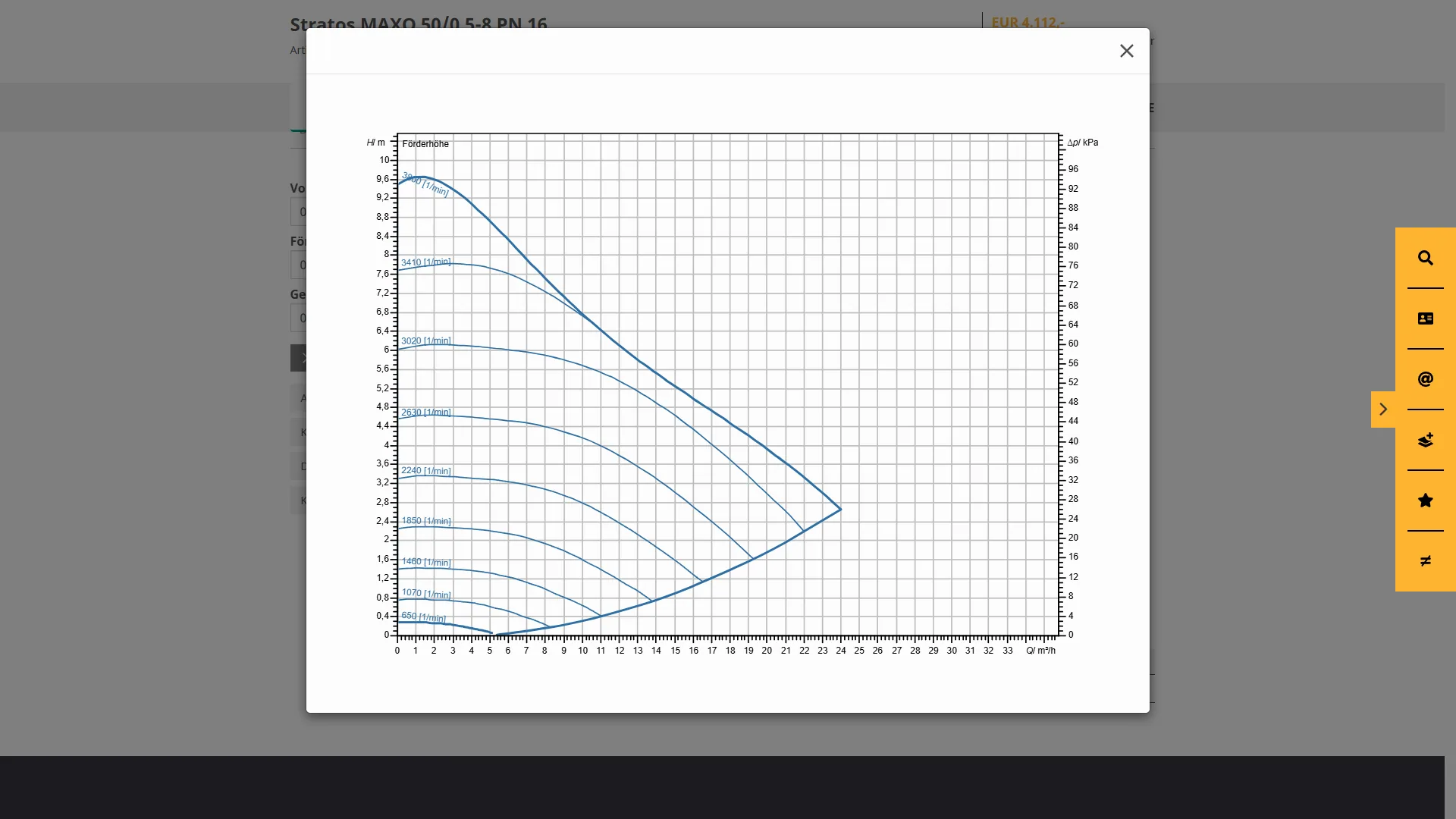Select the 2240 [1/min] speed curve label
The height and width of the screenshot is (819, 1456).
pos(425,471)
